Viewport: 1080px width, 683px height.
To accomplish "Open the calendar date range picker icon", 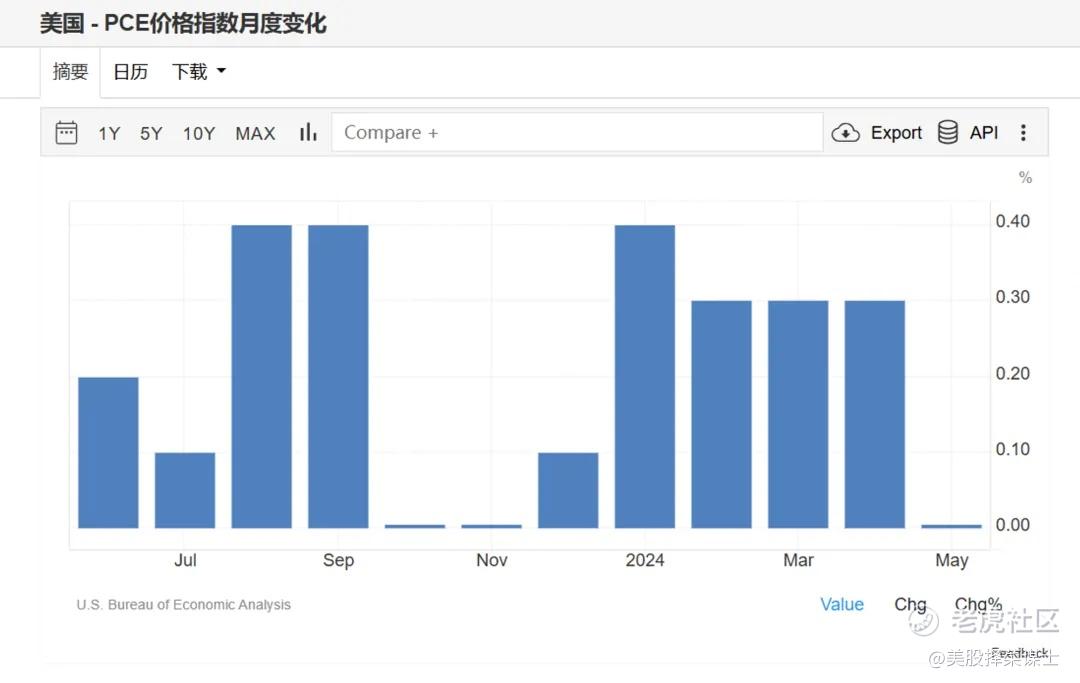I will click(x=66, y=132).
